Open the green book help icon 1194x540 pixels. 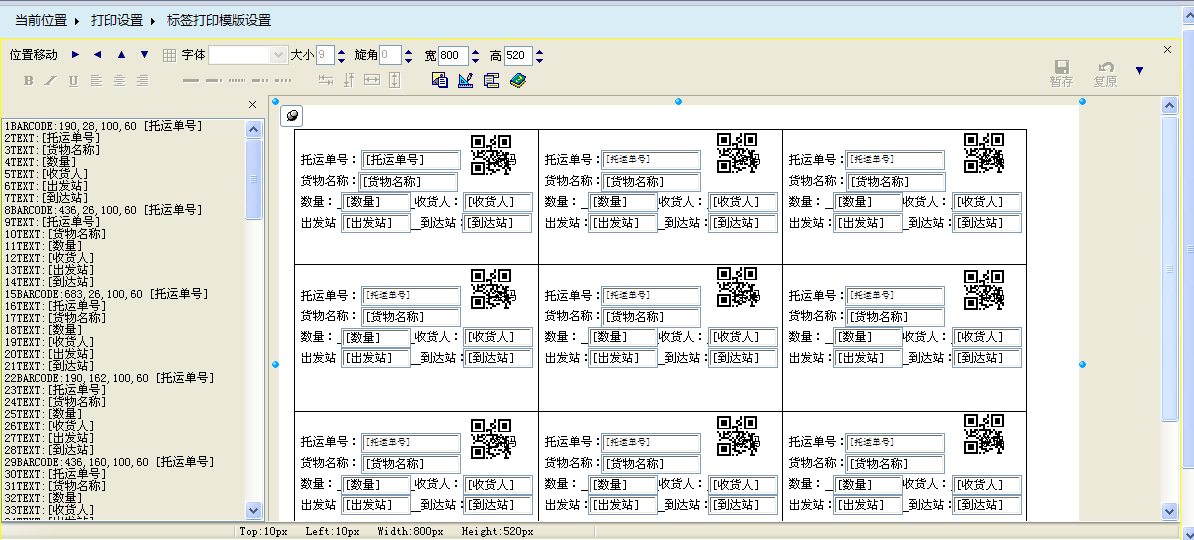coord(518,80)
